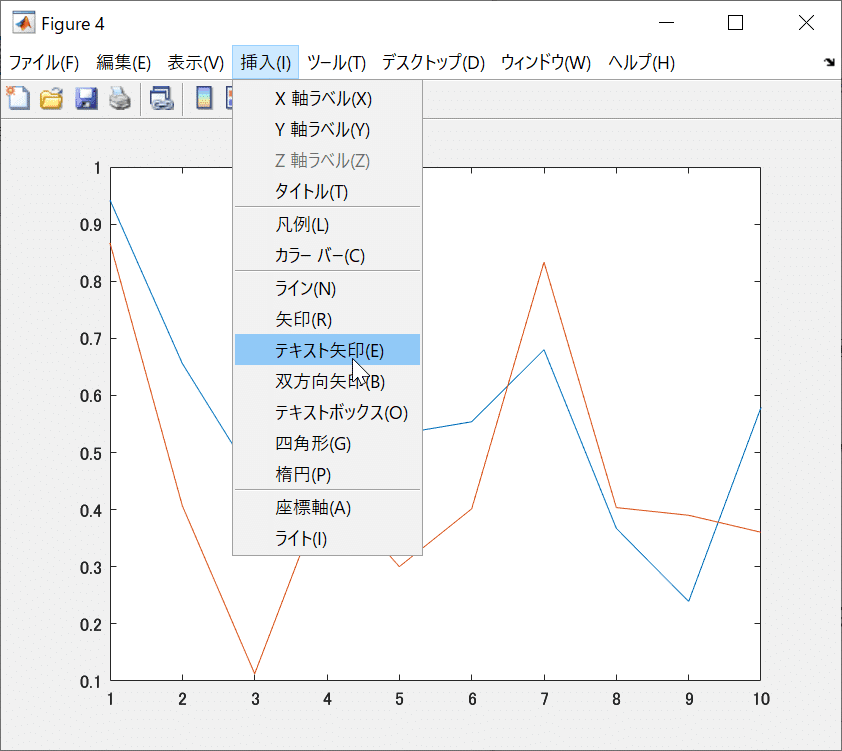Image resolution: width=842 pixels, height=751 pixels.
Task: Click the partially hidden rightmost toolbar icon
Action: coord(230,97)
